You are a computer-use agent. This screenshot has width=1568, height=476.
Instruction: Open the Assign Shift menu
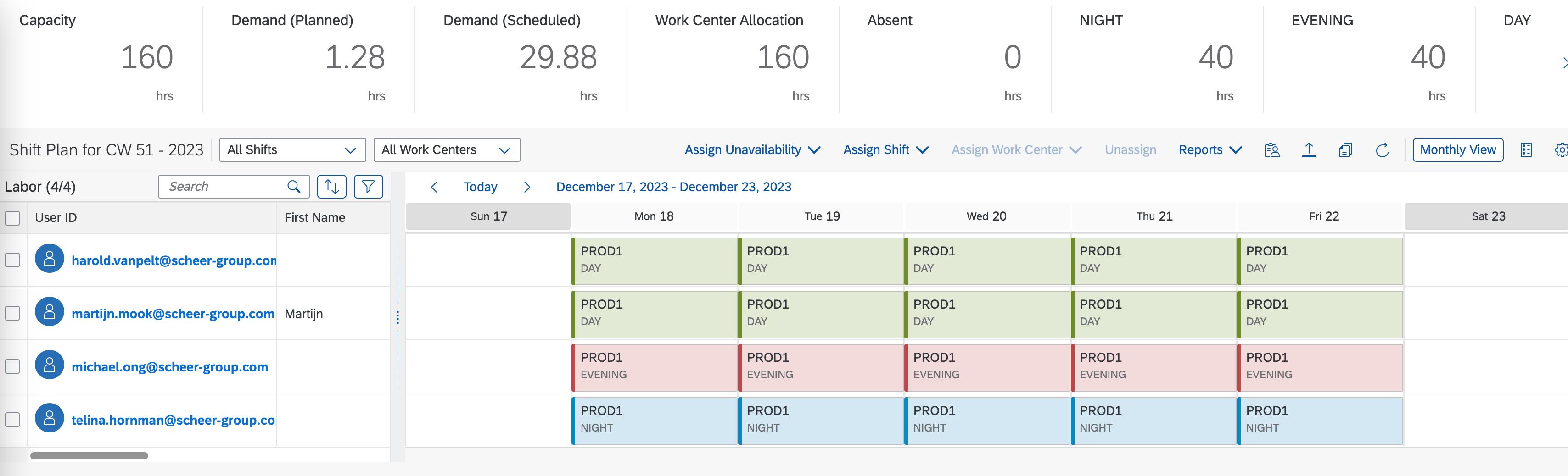[x=885, y=150]
